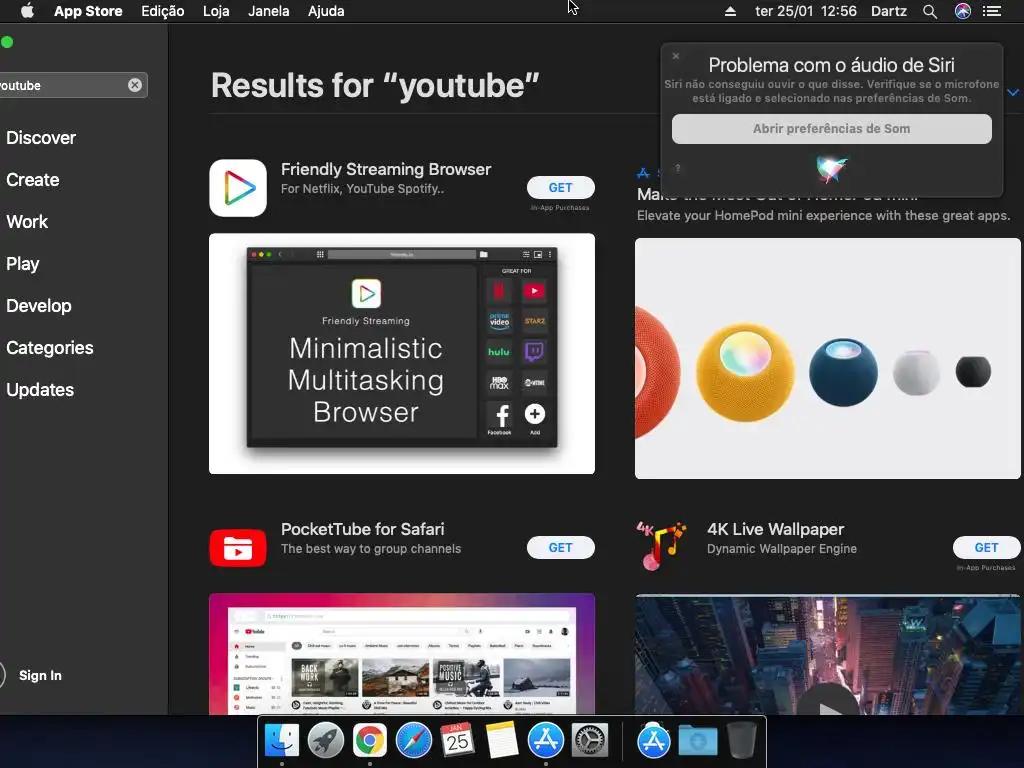Open the 4K Live Wallpaper app icon
Screen dimensions: 1024x768
click(x=662, y=546)
